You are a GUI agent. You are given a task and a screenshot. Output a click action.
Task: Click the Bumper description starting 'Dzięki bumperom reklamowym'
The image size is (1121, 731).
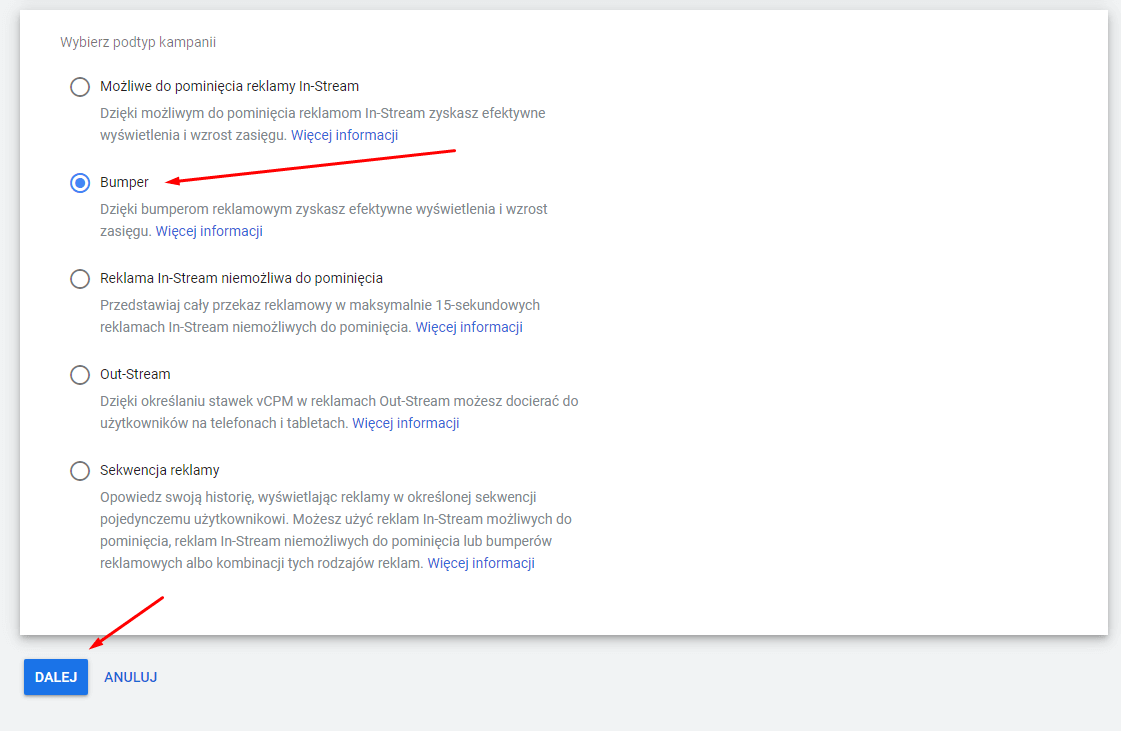(x=323, y=209)
